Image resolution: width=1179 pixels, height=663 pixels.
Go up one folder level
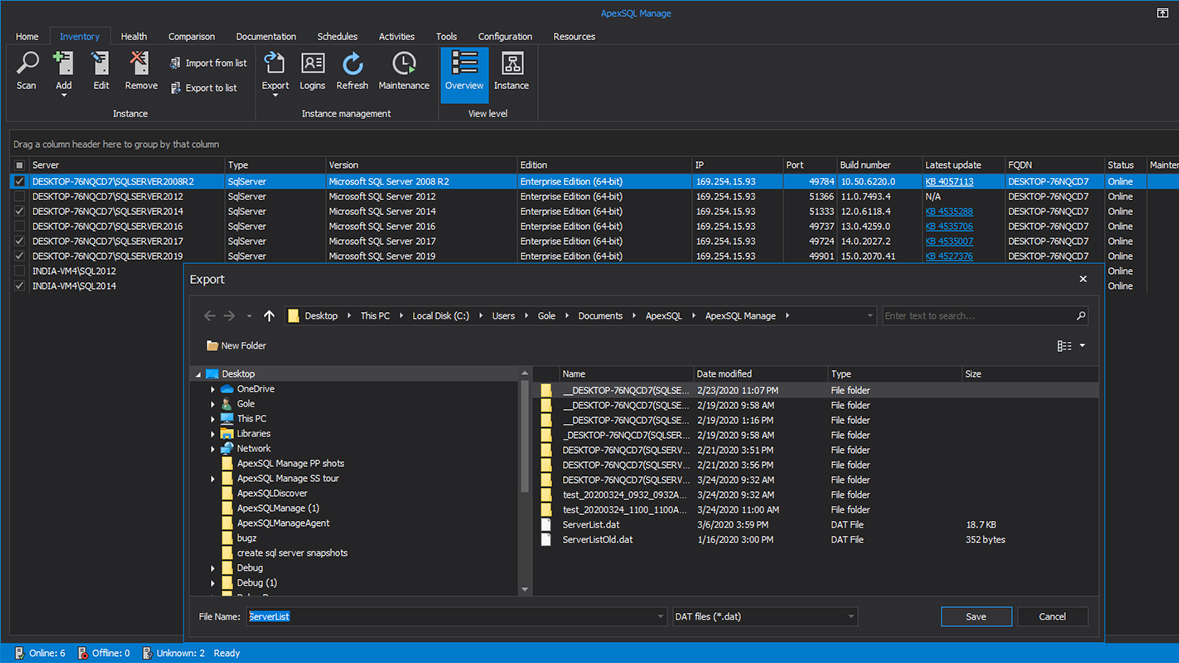268,316
